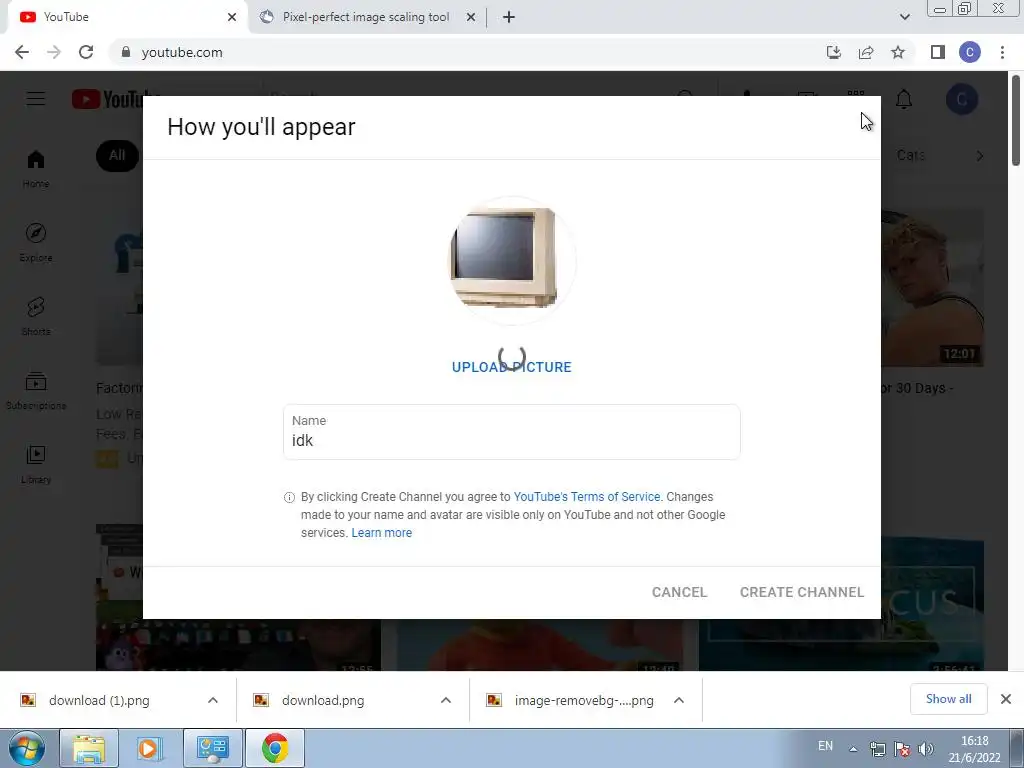The image size is (1024, 768).
Task: Launch Windows Media Player from taskbar
Action: coord(150,748)
